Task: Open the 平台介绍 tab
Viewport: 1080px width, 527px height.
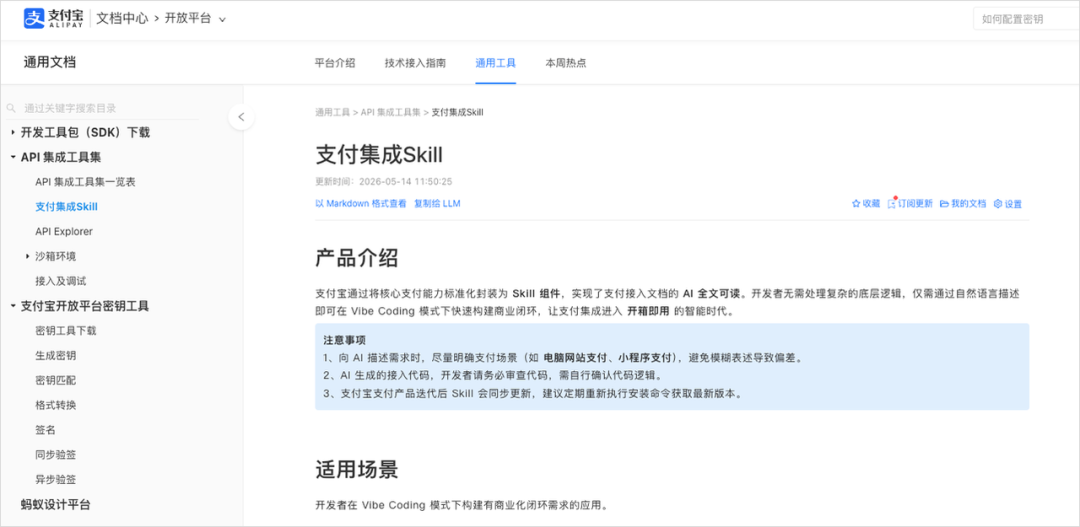Action: tap(335, 63)
